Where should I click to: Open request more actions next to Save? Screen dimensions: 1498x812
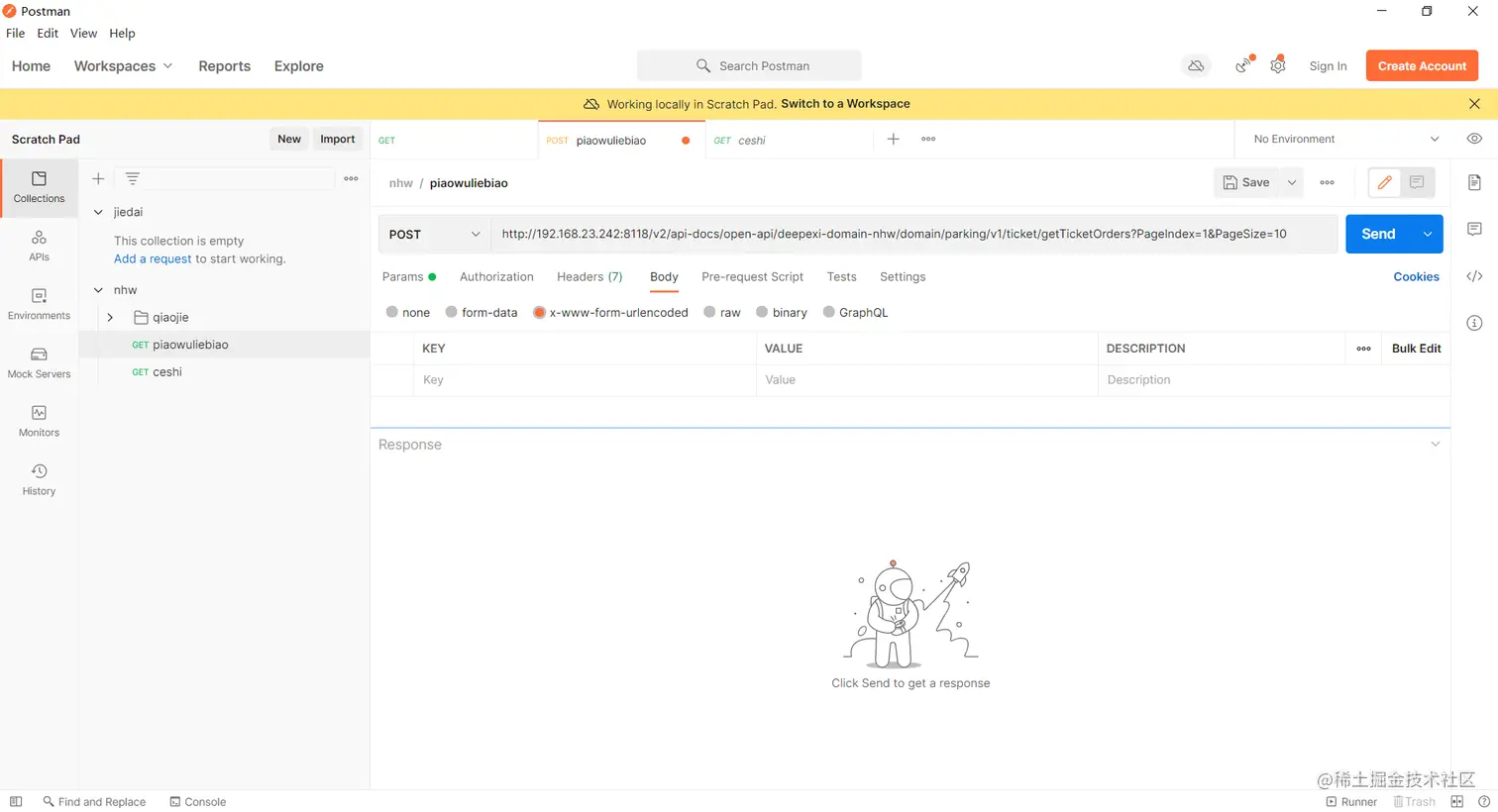tap(1327, 182)
